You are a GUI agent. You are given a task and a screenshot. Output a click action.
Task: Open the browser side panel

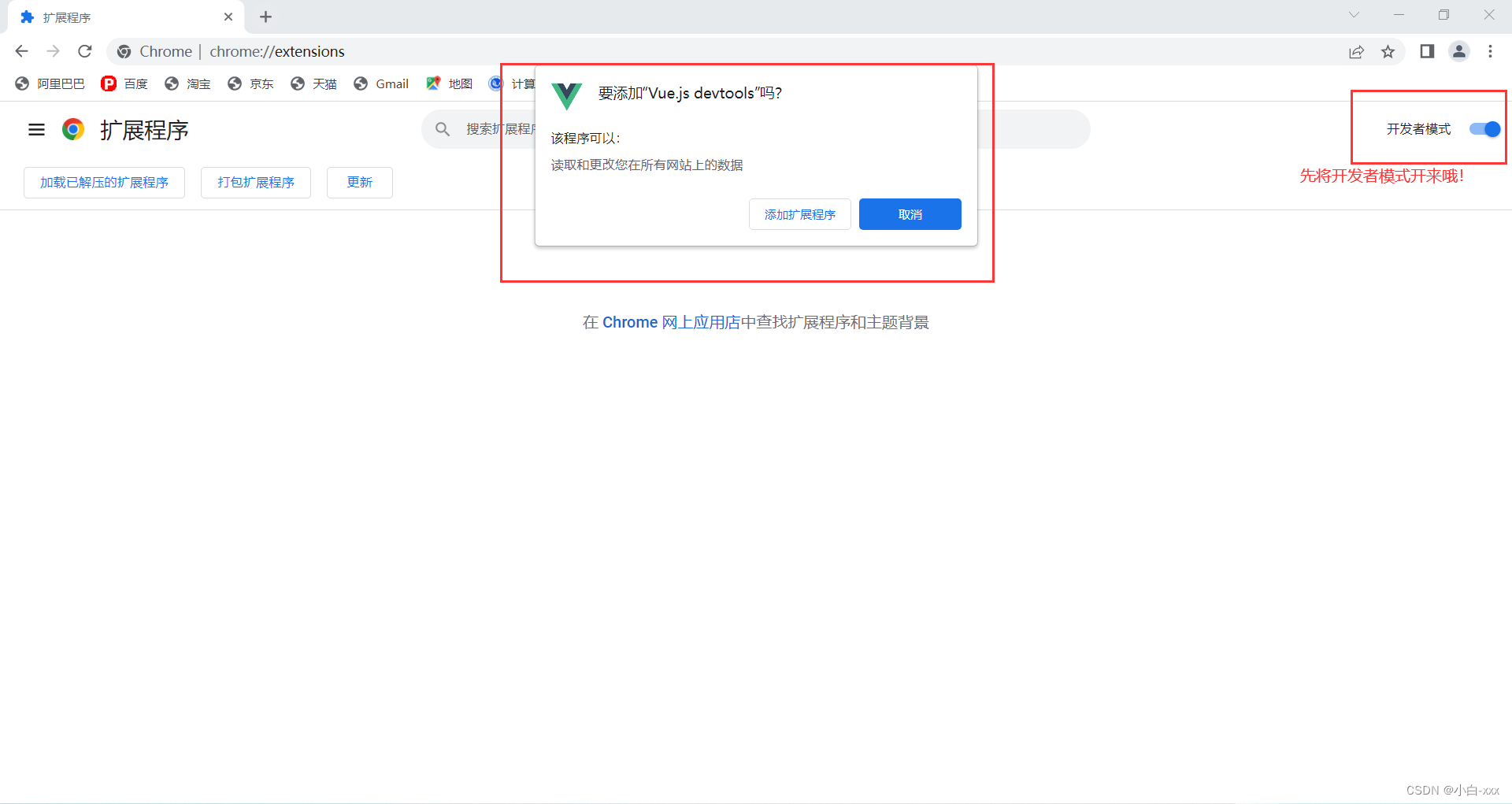click(1427, 51)
